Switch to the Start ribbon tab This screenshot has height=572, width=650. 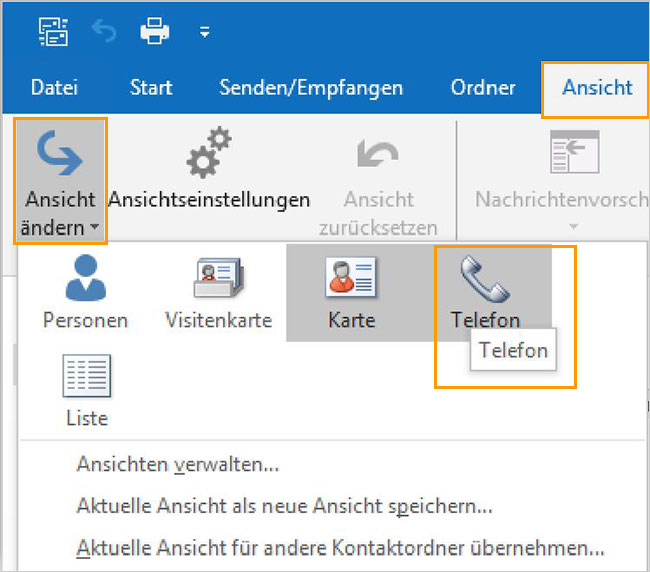coord(151,87)
